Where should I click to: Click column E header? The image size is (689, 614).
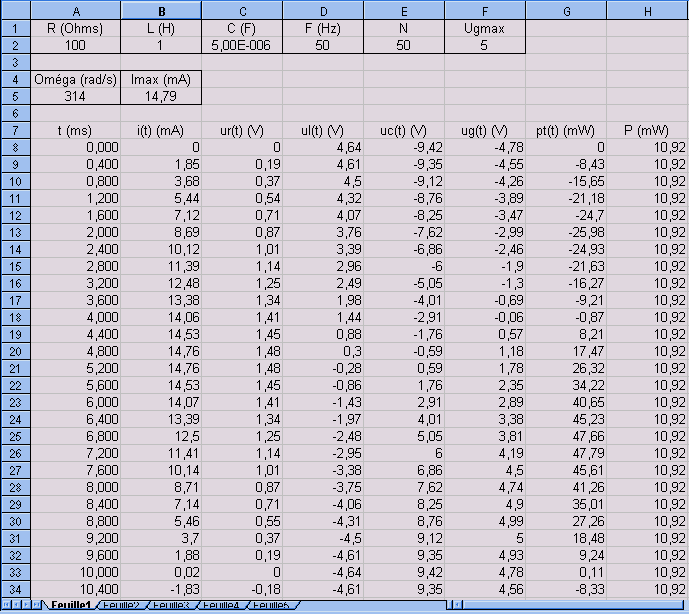point(404,10)
